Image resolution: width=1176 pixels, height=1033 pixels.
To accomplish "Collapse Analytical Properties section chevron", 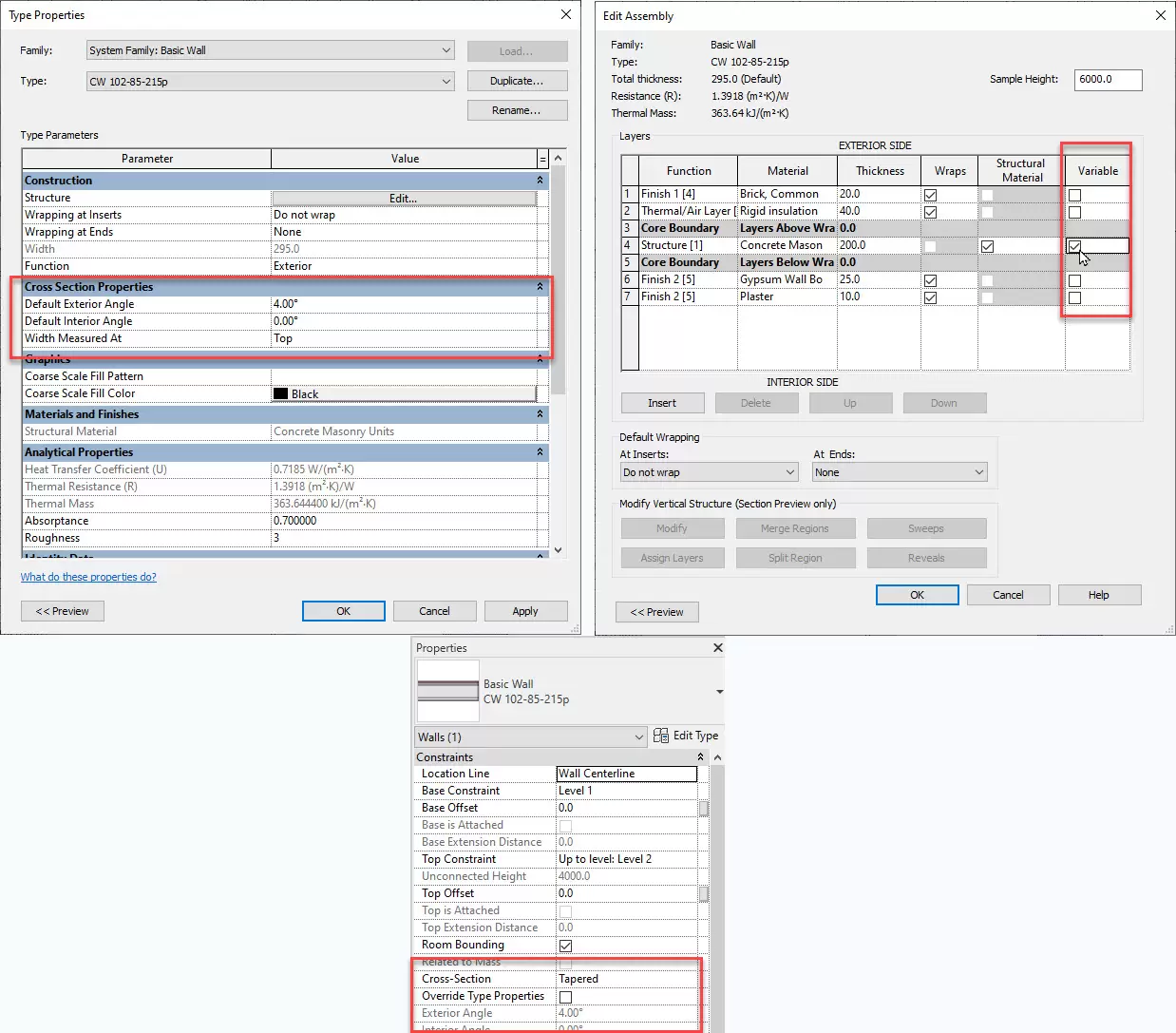I will (x=540, y=452).
